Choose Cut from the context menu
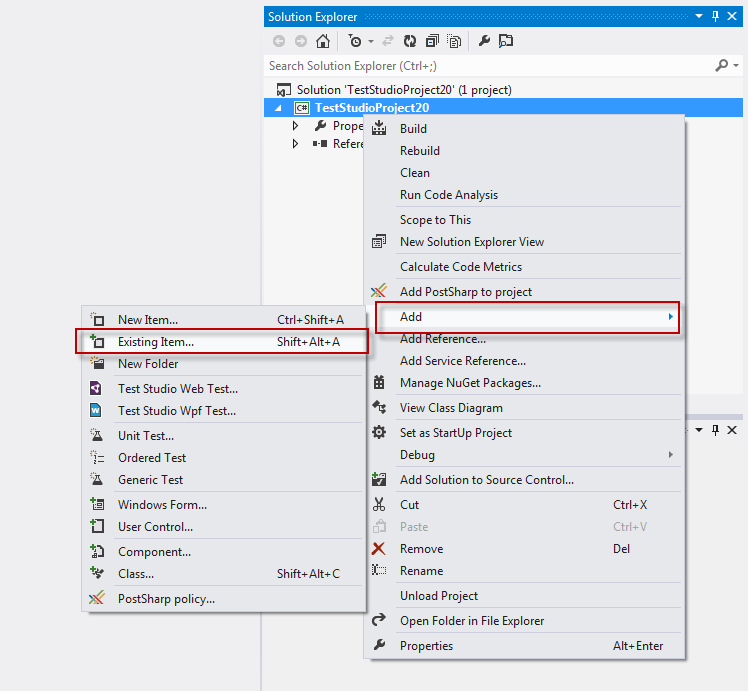This screenshot has height=691, width=748. click(524, 505)
